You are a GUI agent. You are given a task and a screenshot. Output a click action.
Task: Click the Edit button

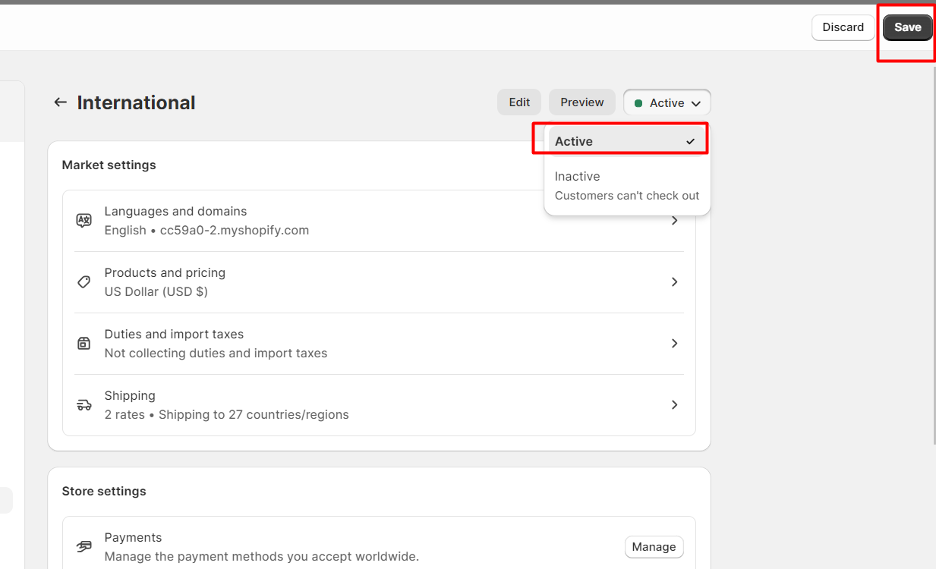519,102
